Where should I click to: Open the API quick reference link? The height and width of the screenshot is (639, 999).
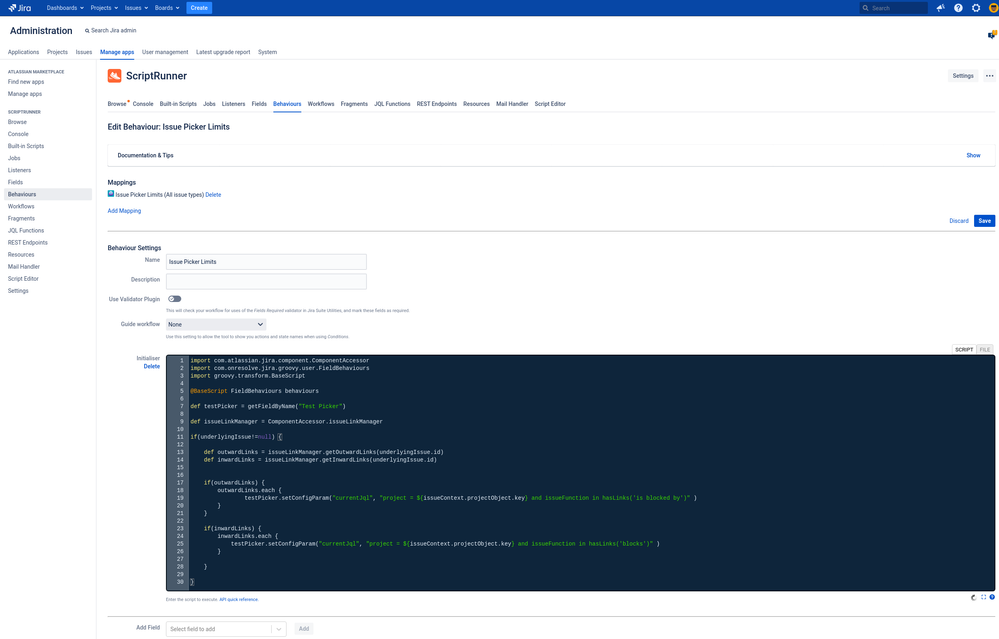coord(239,600)
